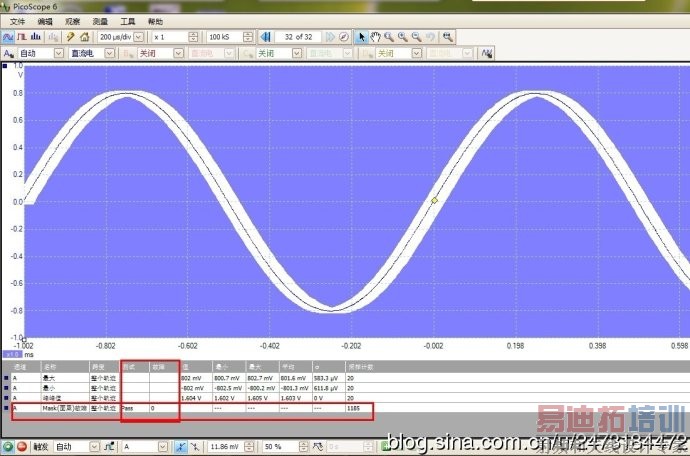Open the 文件 menu
The height and width of the screenshot is (456, 690).
[x=18, y=22]
